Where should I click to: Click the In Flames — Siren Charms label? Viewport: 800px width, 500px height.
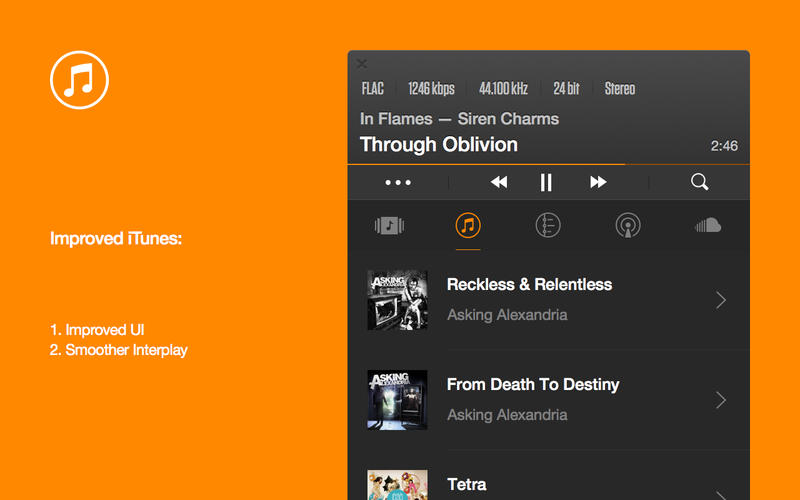click(x=459, y=119)
